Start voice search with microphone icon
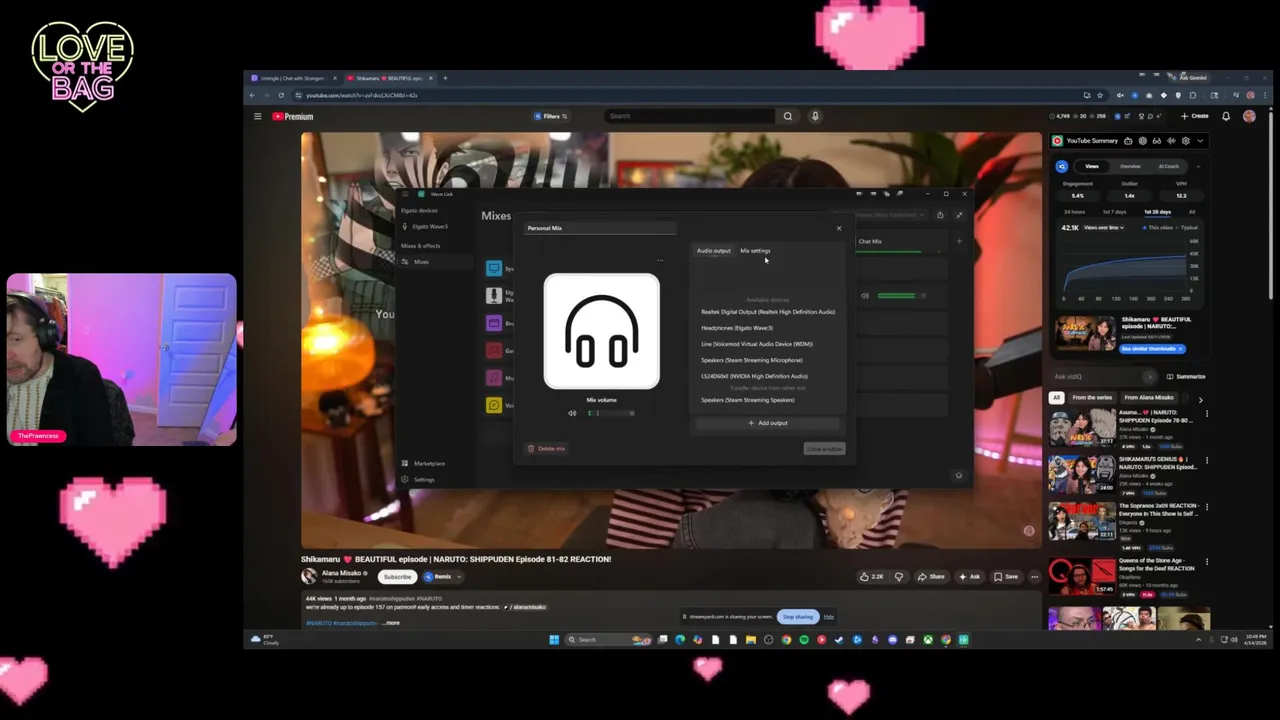This screenshot has width=1280, height=720. click(x=815, y=116)
